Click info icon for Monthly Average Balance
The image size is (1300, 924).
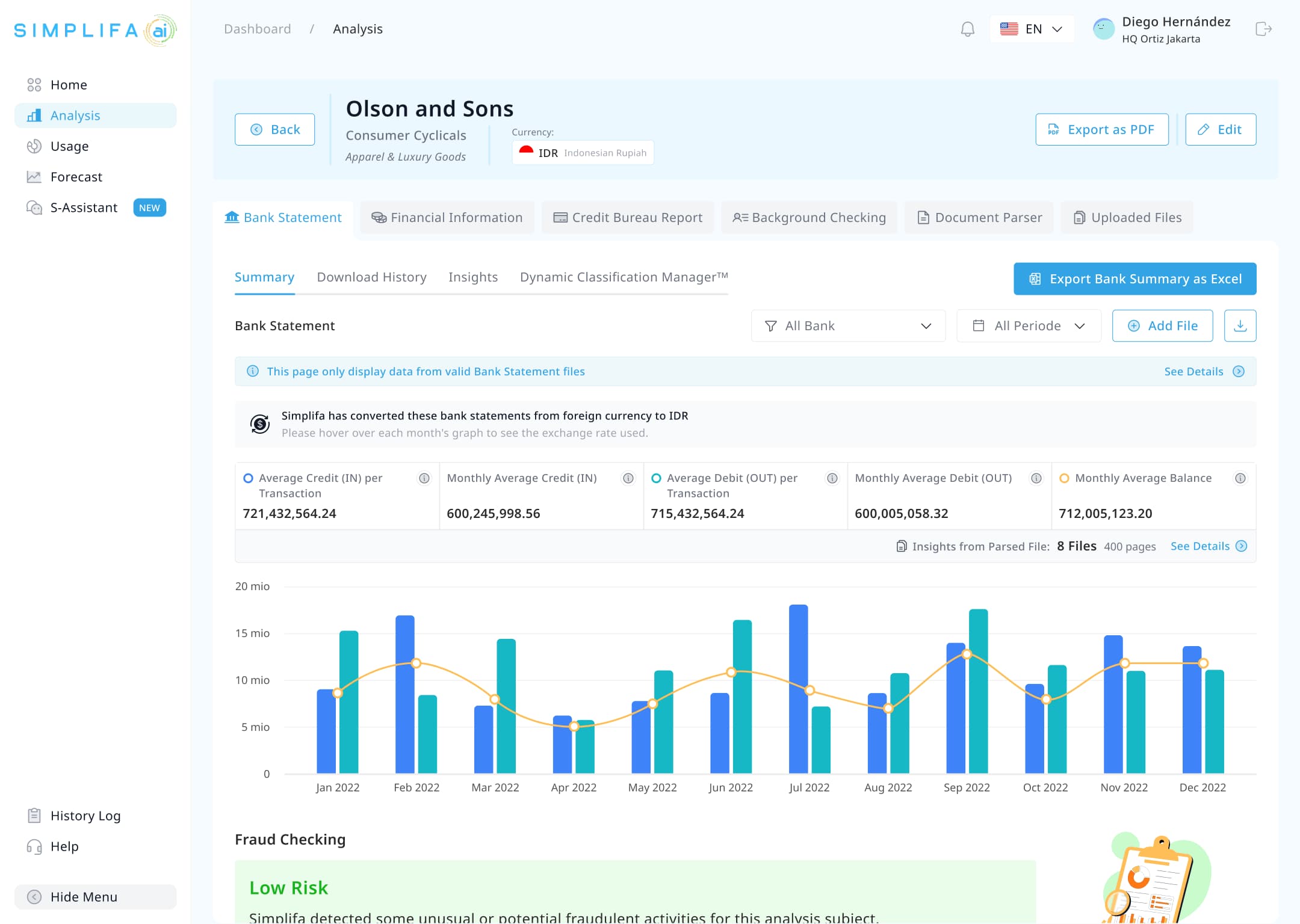click(1240, 478)
